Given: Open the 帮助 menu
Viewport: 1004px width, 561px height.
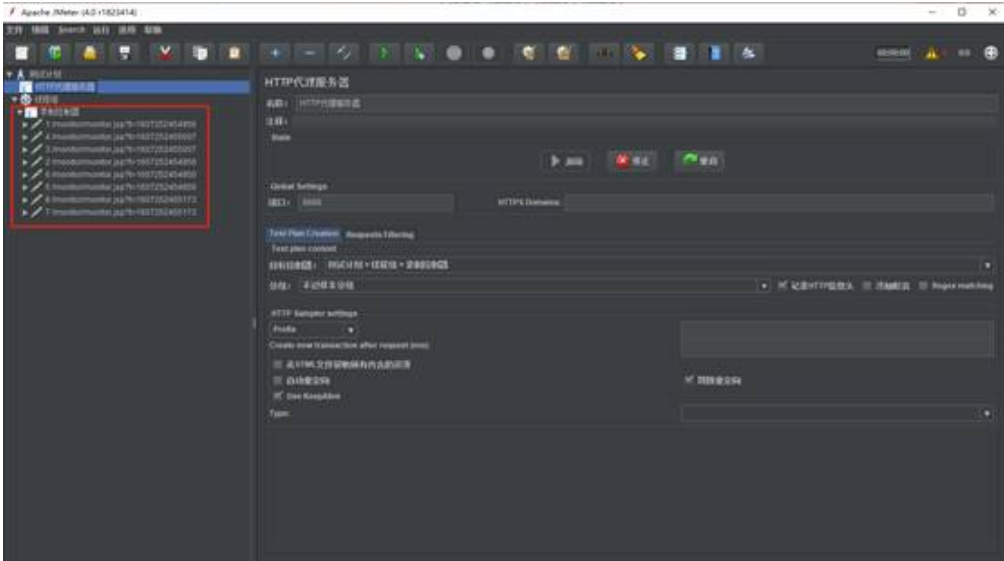Looking at the screenshot, I should click(153, 30).
